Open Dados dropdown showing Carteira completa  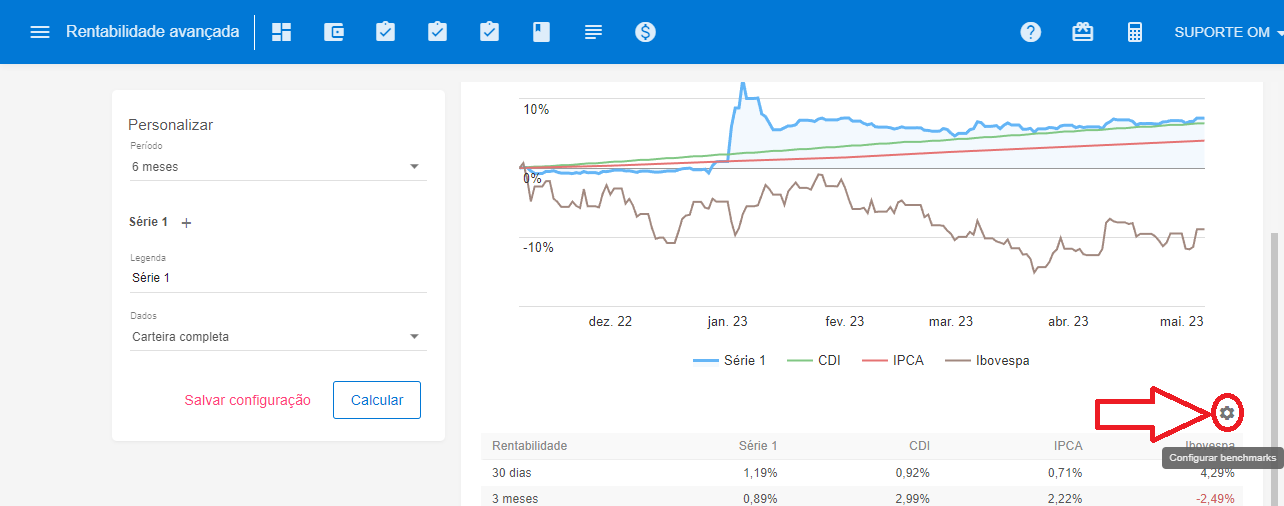pyautogui.click(x=276, y=337)
